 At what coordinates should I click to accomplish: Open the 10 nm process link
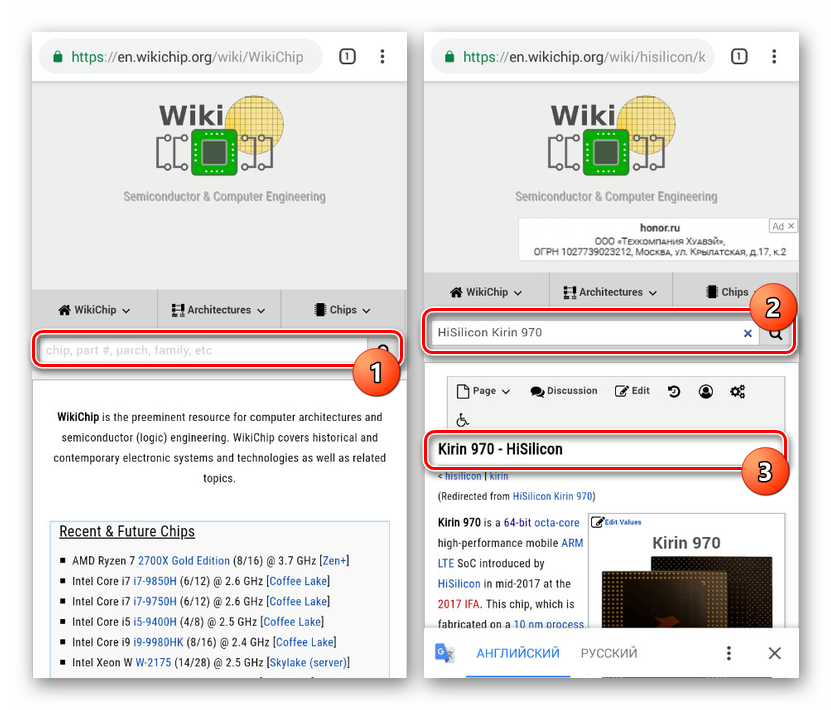549,624
